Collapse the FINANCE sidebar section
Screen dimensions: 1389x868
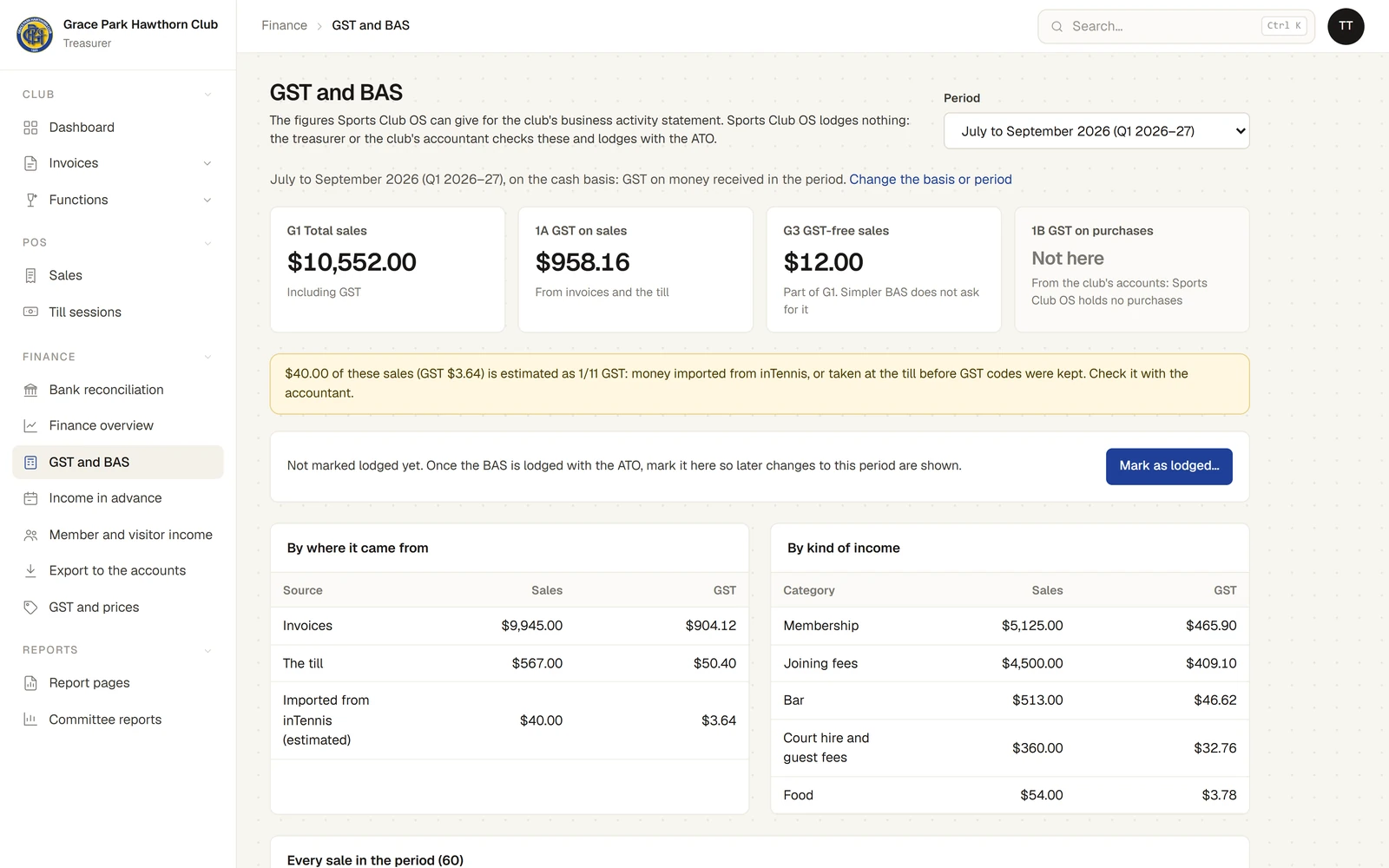click(207, 357)
